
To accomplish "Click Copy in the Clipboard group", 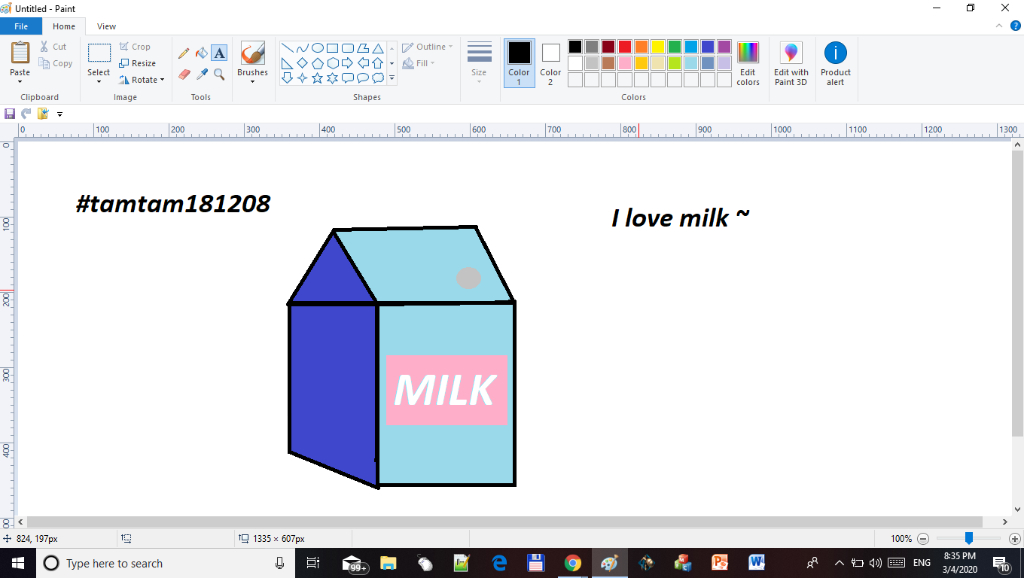I will 56,63.
